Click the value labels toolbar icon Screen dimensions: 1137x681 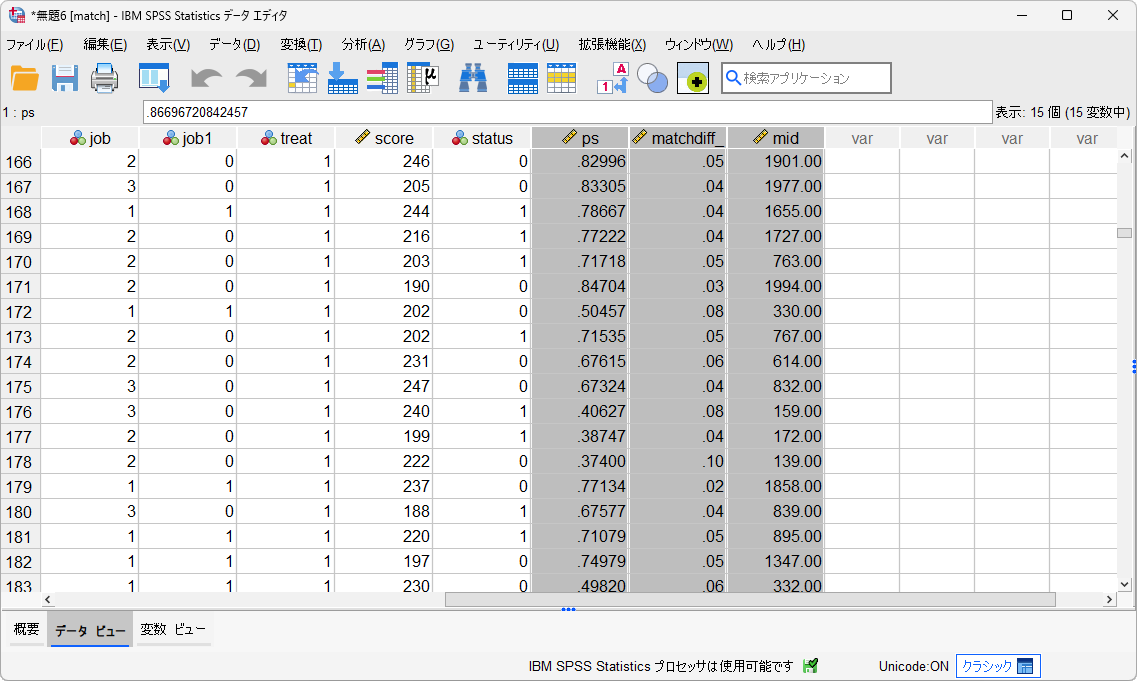point(612,78)
